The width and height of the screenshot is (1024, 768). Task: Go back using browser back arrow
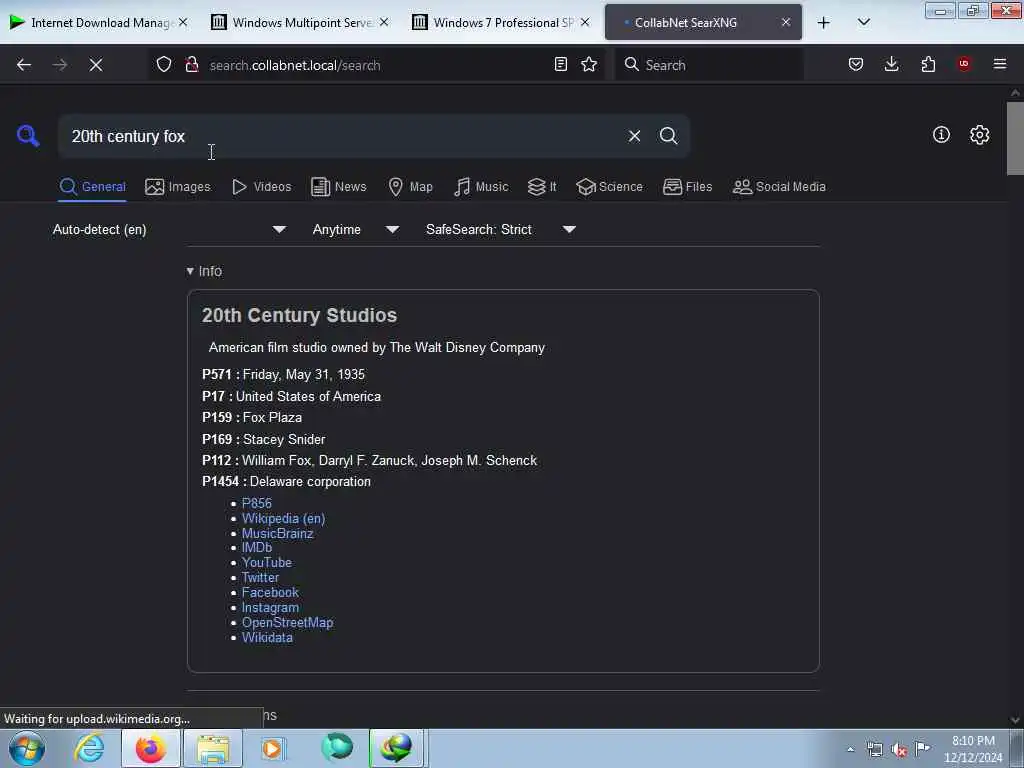click(24, 65)
